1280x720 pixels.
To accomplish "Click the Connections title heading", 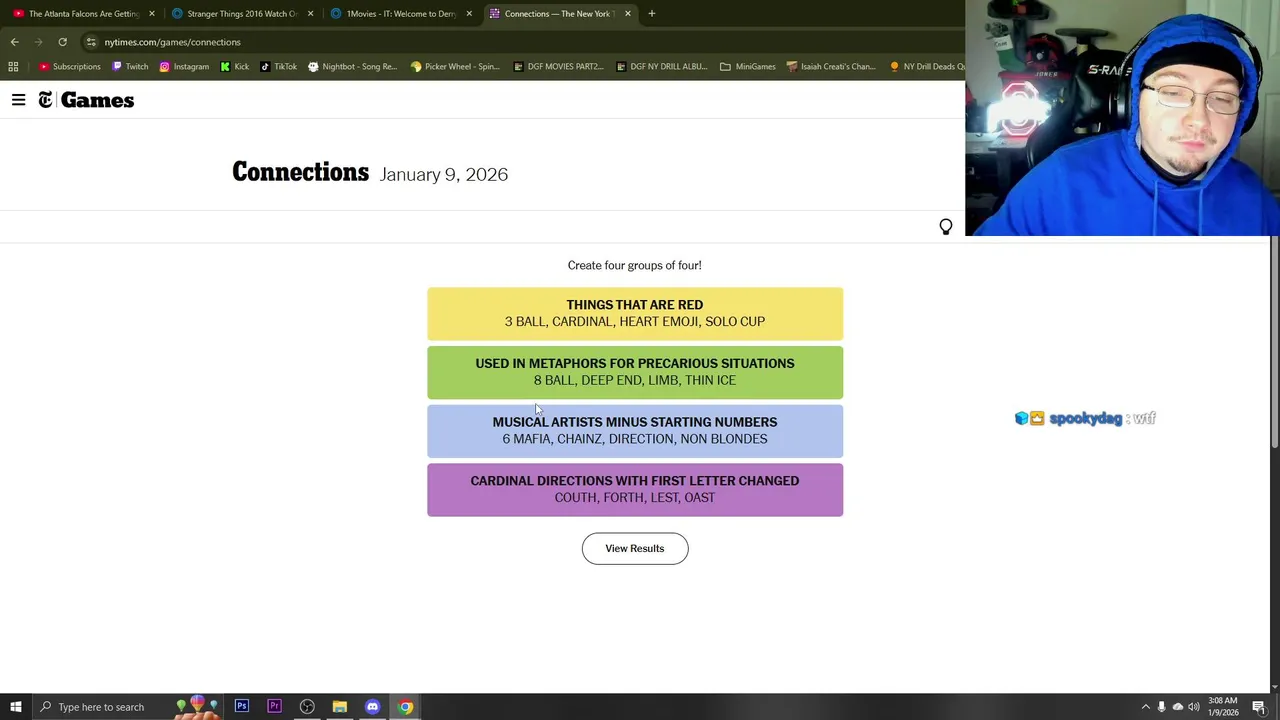I will click(x=300, y=172).
